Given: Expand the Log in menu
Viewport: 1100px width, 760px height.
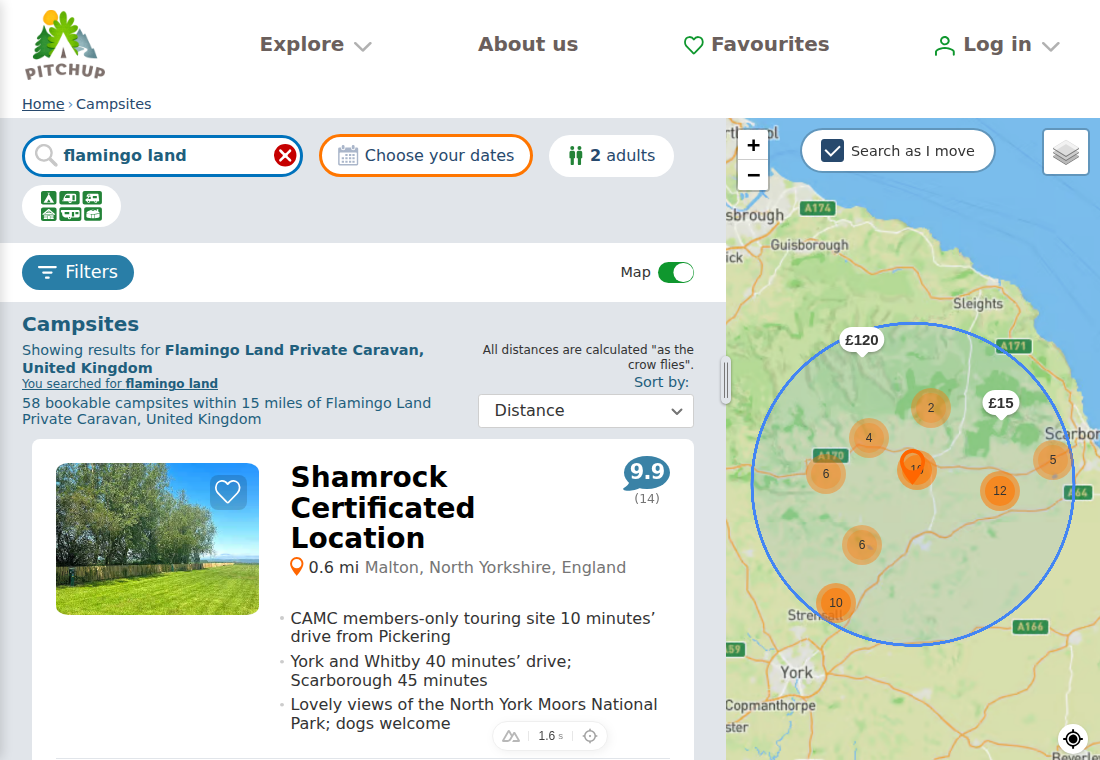Looking at the screenshot, I should 996,45.
